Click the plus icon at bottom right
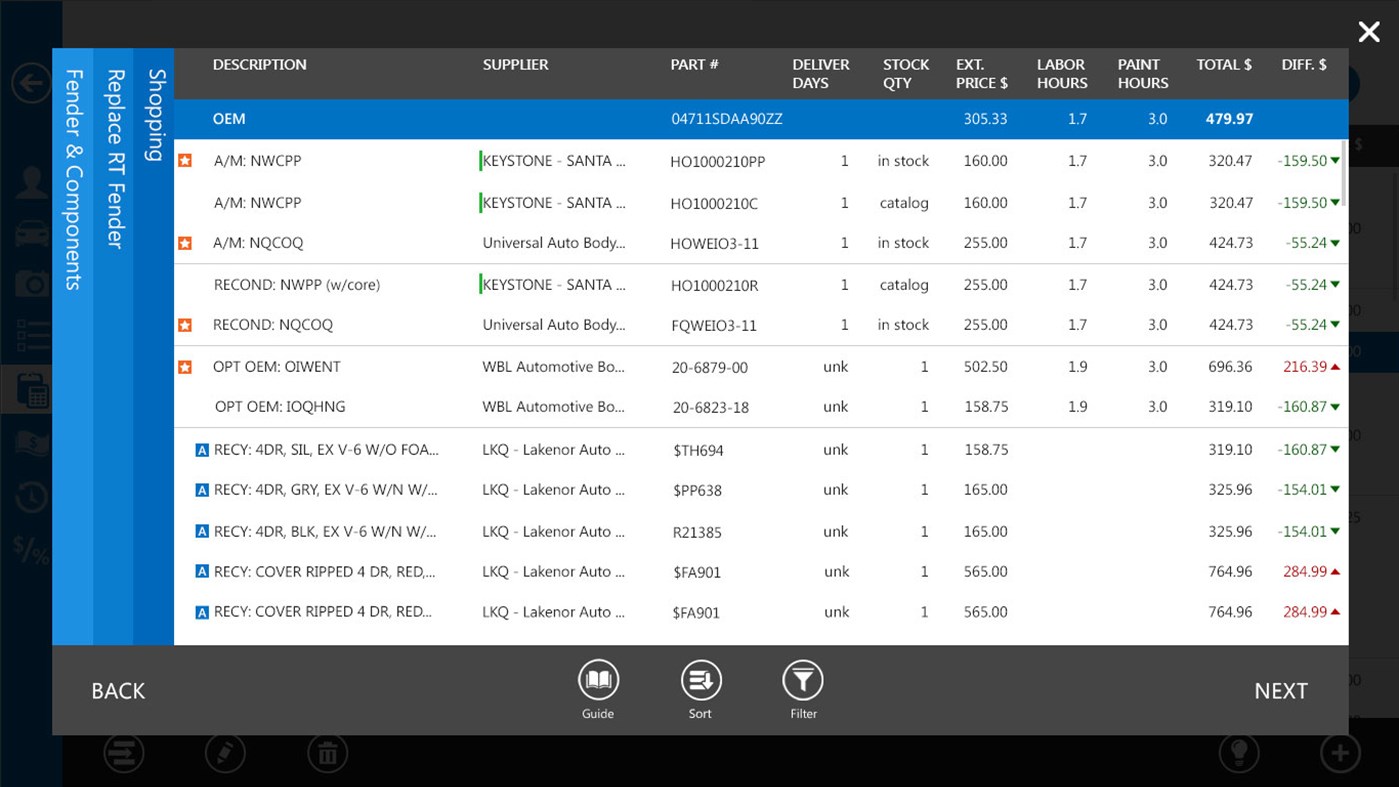The width and height of the screenshot is (1399, 787). pyautogui.click(x=1339, y=752)
